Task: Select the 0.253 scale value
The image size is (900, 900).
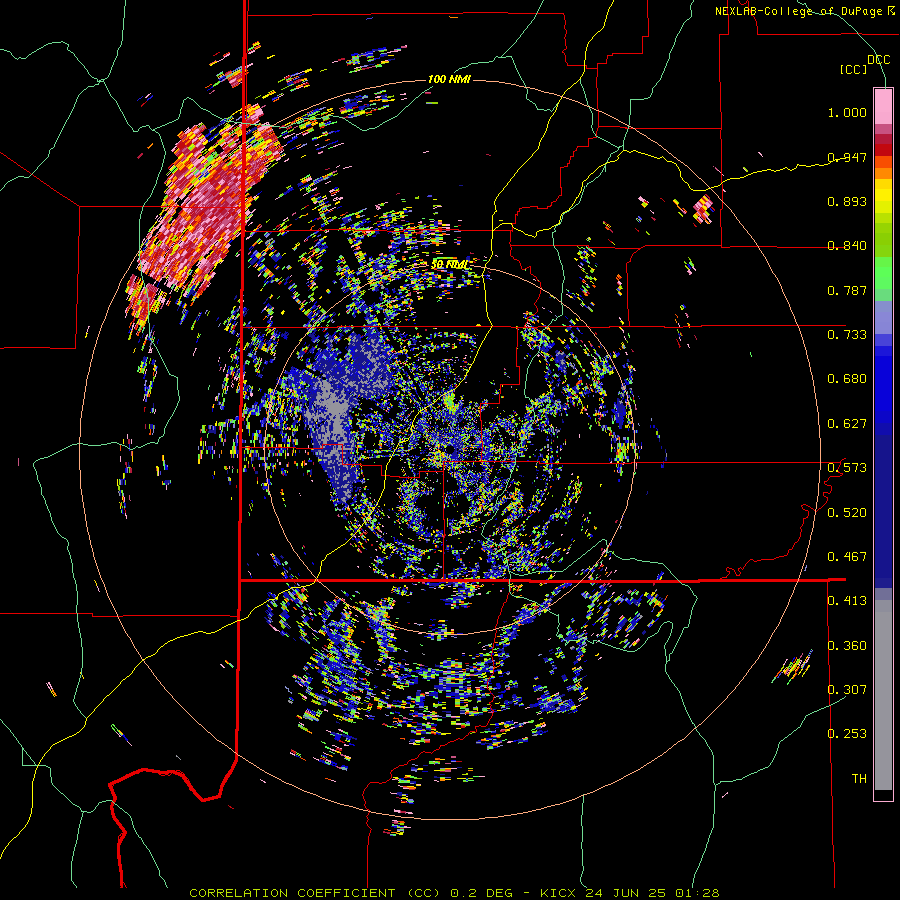Action: [x=847, y=734]
